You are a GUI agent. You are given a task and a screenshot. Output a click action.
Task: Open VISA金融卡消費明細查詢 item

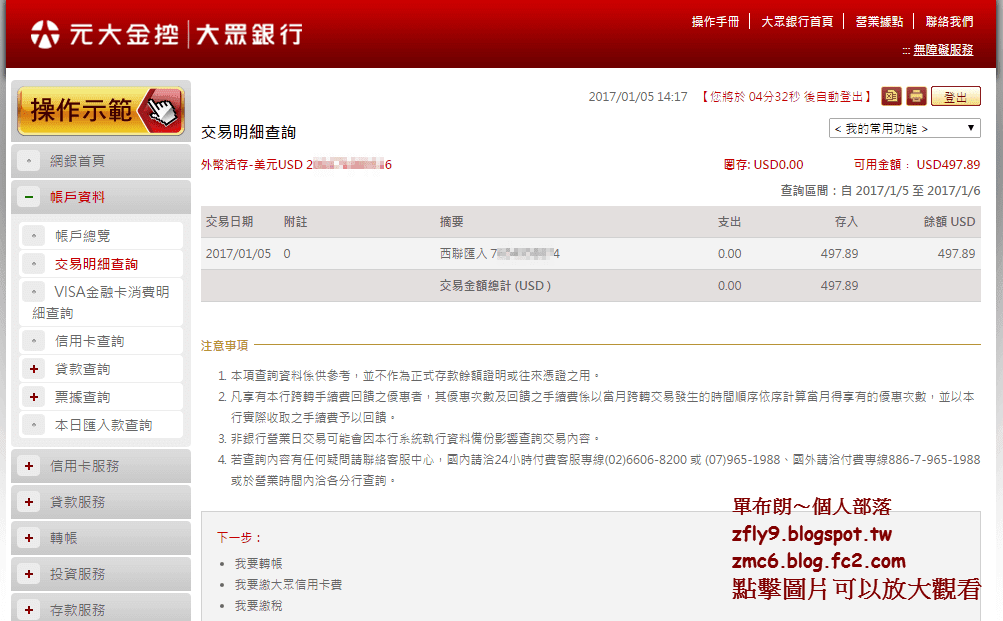[101, 303]
